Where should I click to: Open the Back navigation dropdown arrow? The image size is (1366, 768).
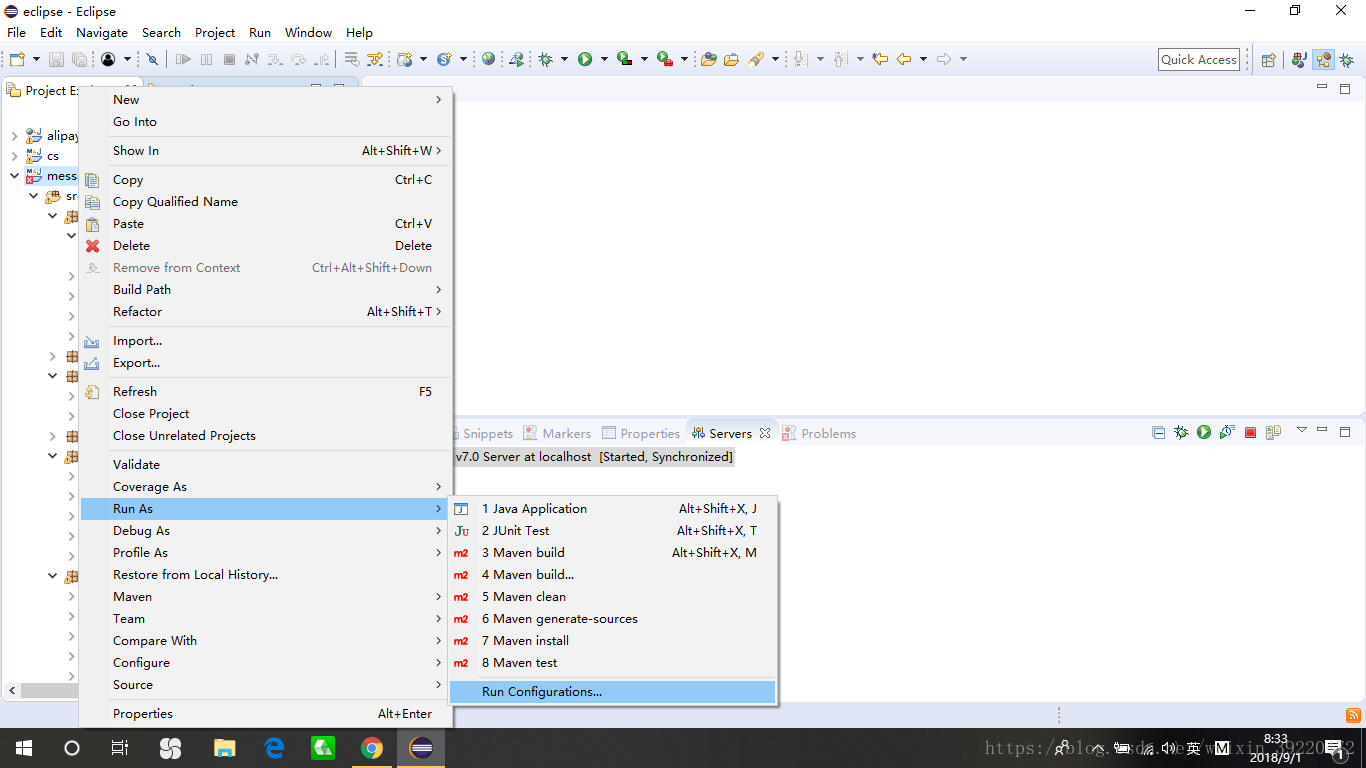pyautogui.click(x=923, y=59)
